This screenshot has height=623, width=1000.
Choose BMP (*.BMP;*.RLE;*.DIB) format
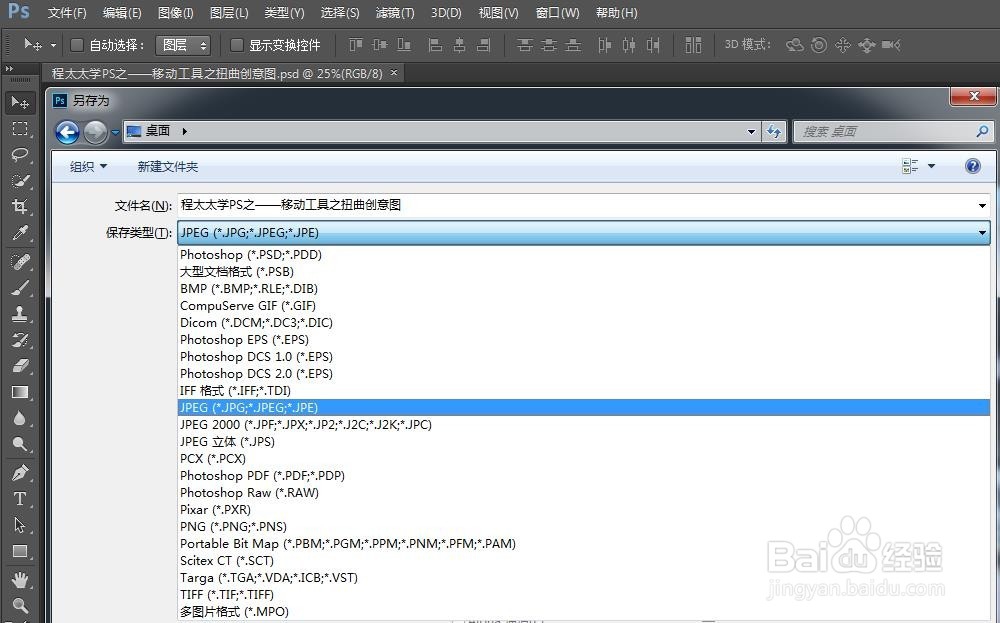pos(584,288)
